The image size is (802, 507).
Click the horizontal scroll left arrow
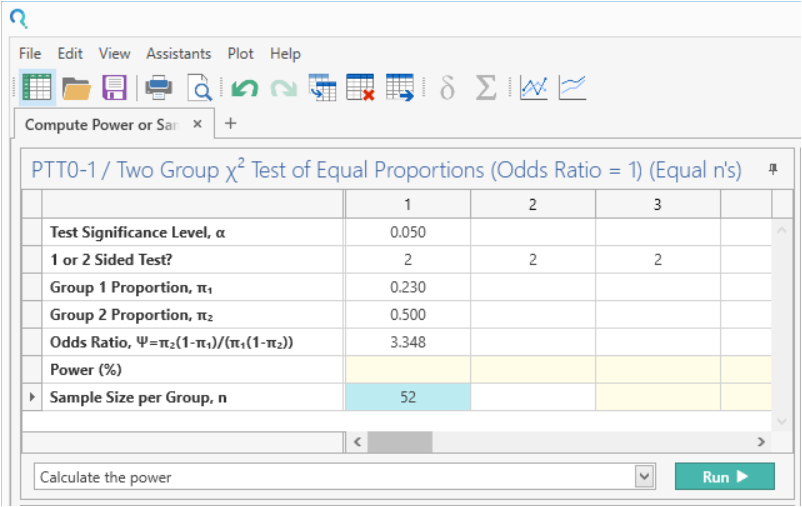(358, 442)
